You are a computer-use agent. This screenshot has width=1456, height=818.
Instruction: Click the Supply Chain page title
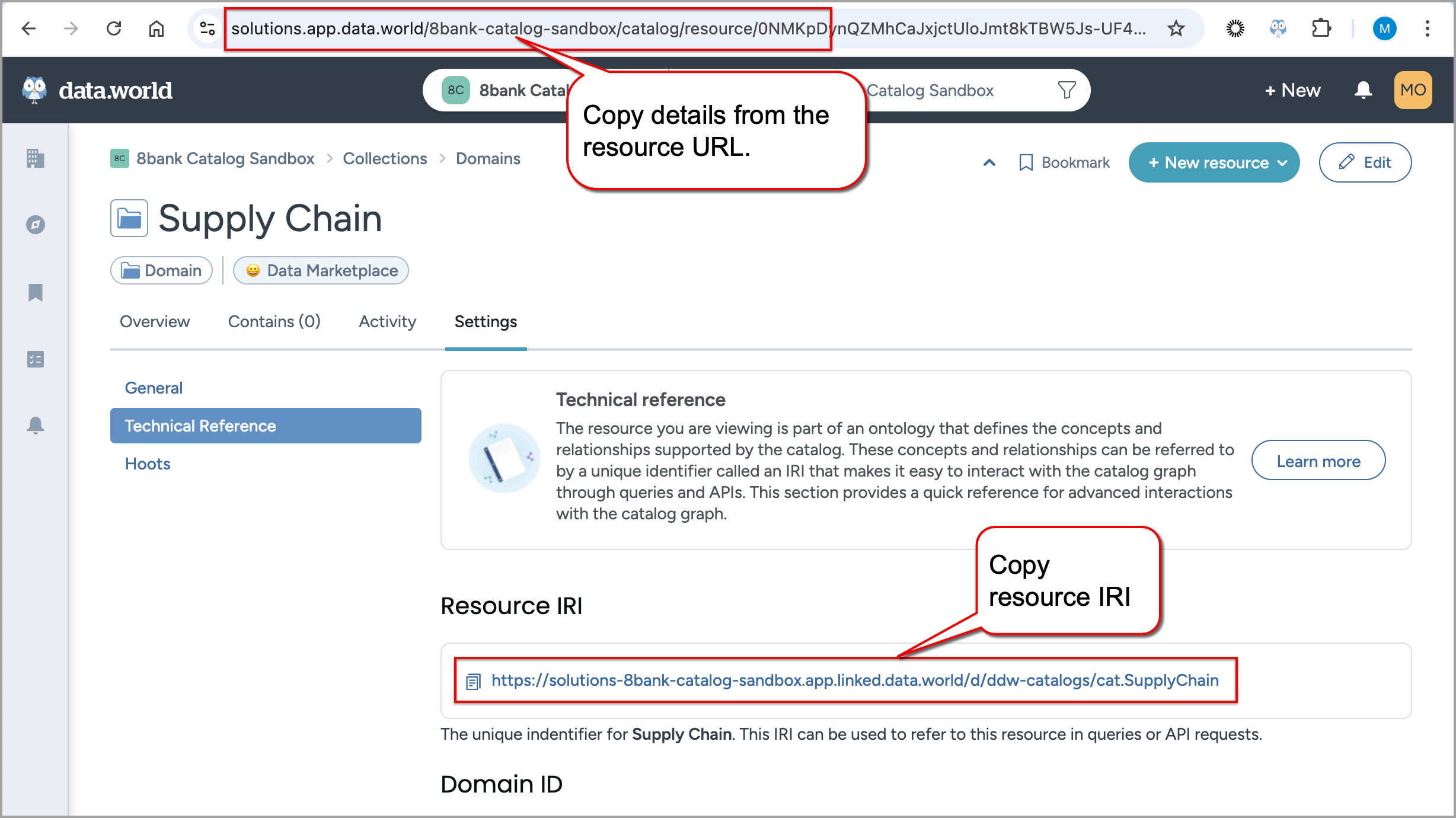point(270,218)
